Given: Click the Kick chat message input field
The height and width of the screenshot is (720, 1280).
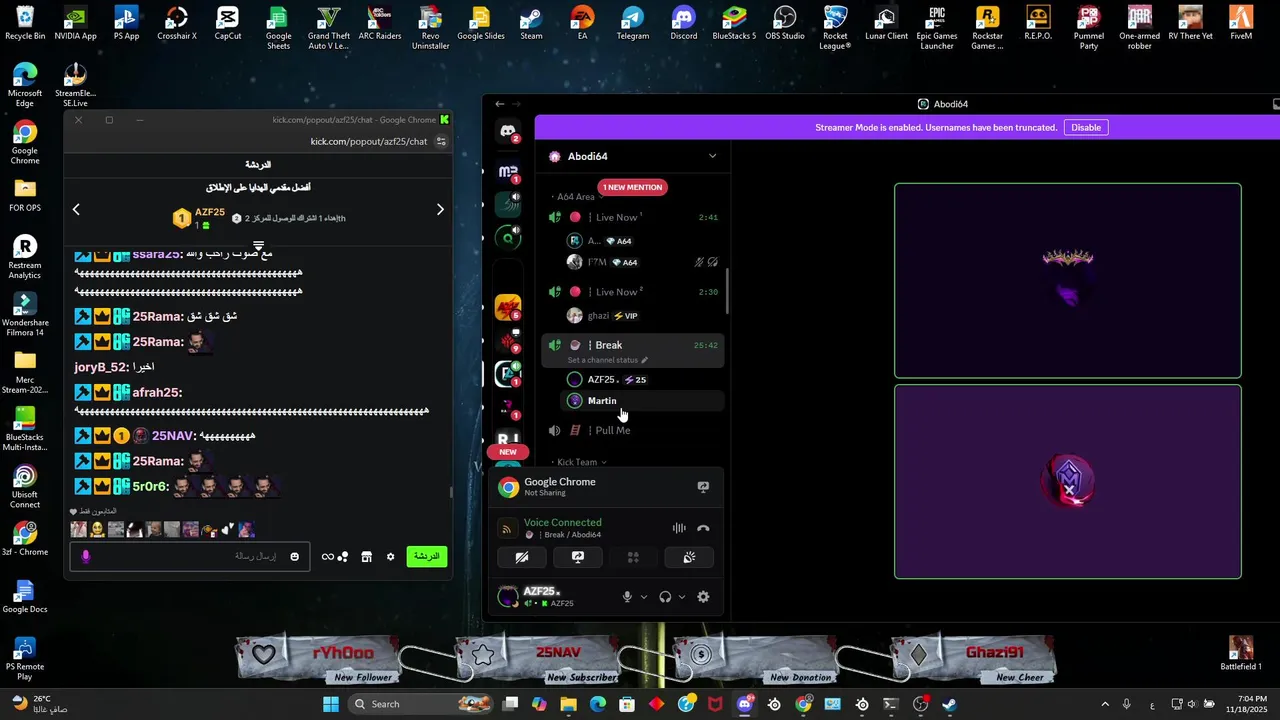Looking at the screenshot, I should (x=189, y=556).
